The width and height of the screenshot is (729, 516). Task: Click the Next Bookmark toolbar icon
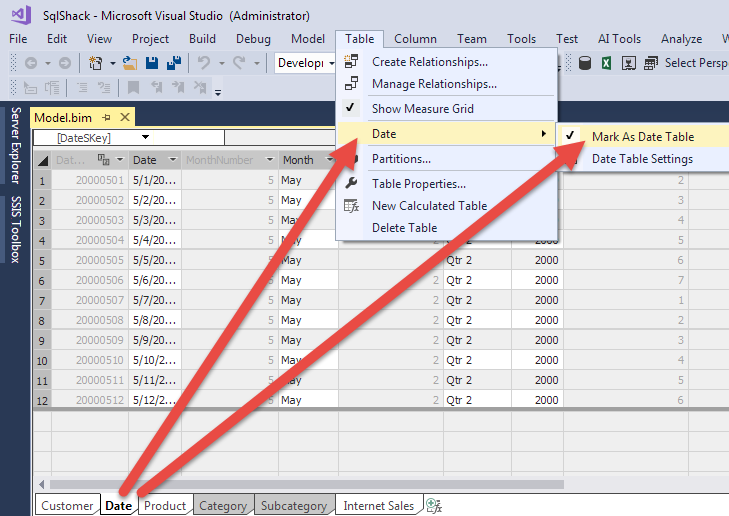click(x=178, y=87)
